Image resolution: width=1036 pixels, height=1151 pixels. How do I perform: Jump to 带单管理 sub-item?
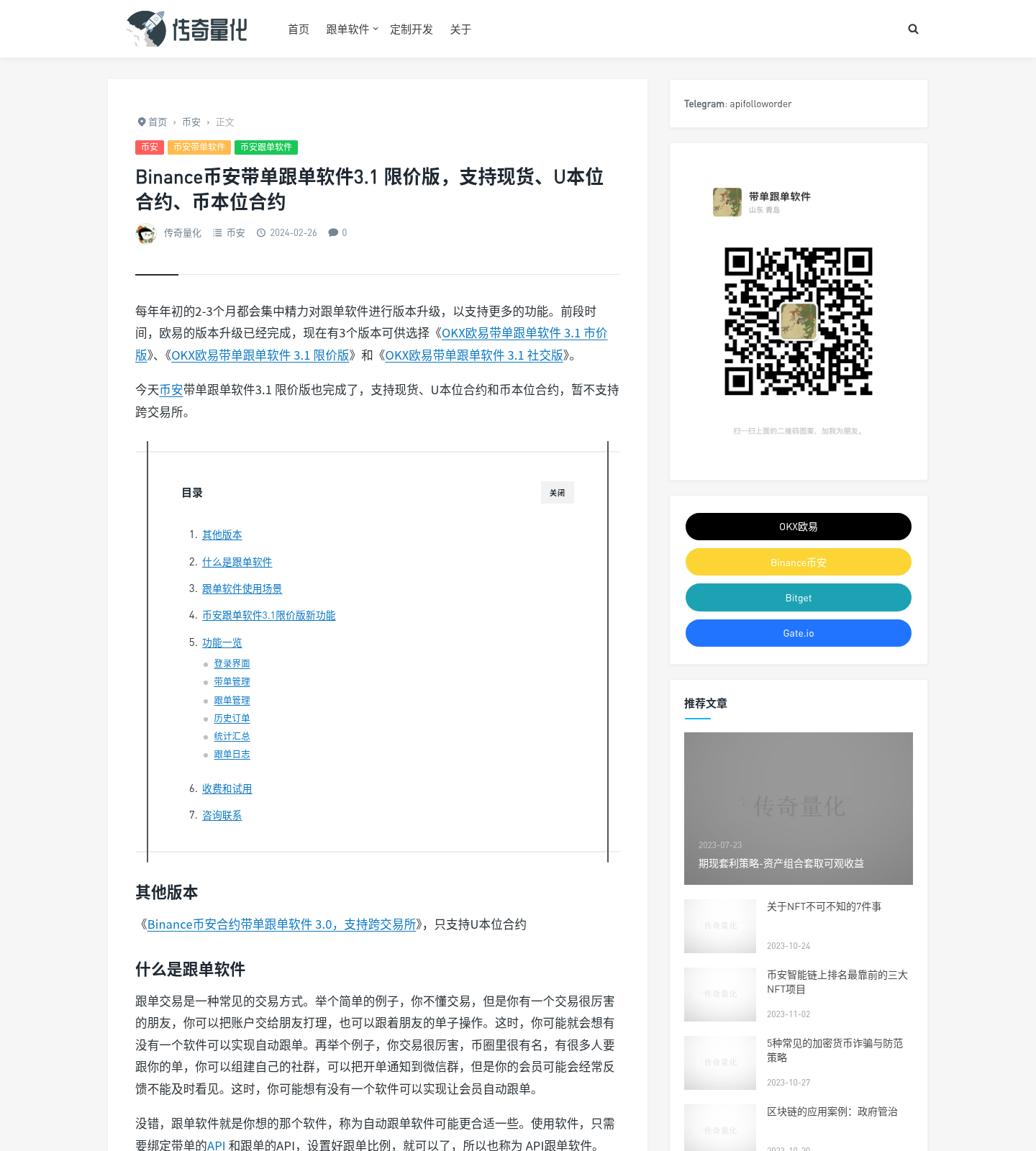(x=232, y=682)
